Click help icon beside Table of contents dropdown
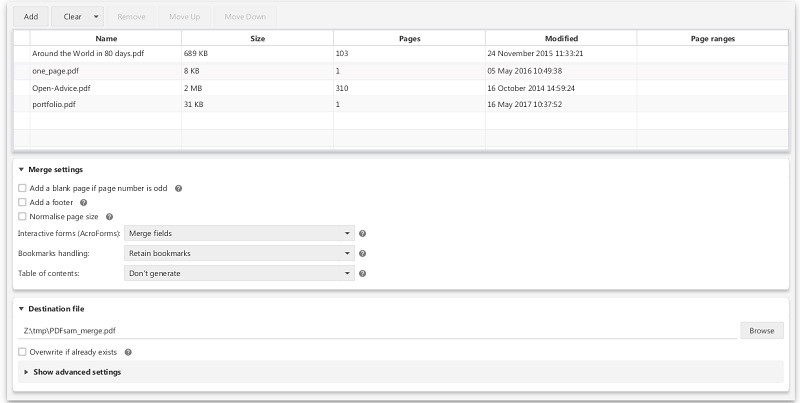This screenshot has height=403, width=800. 362,273
